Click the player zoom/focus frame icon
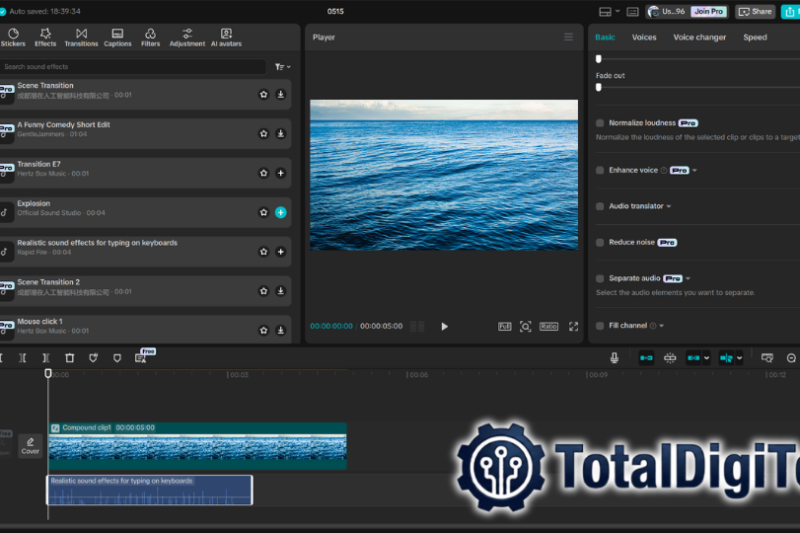Image resolution: width=800 pixels, height=533 pixels. [x=526, y=326]
